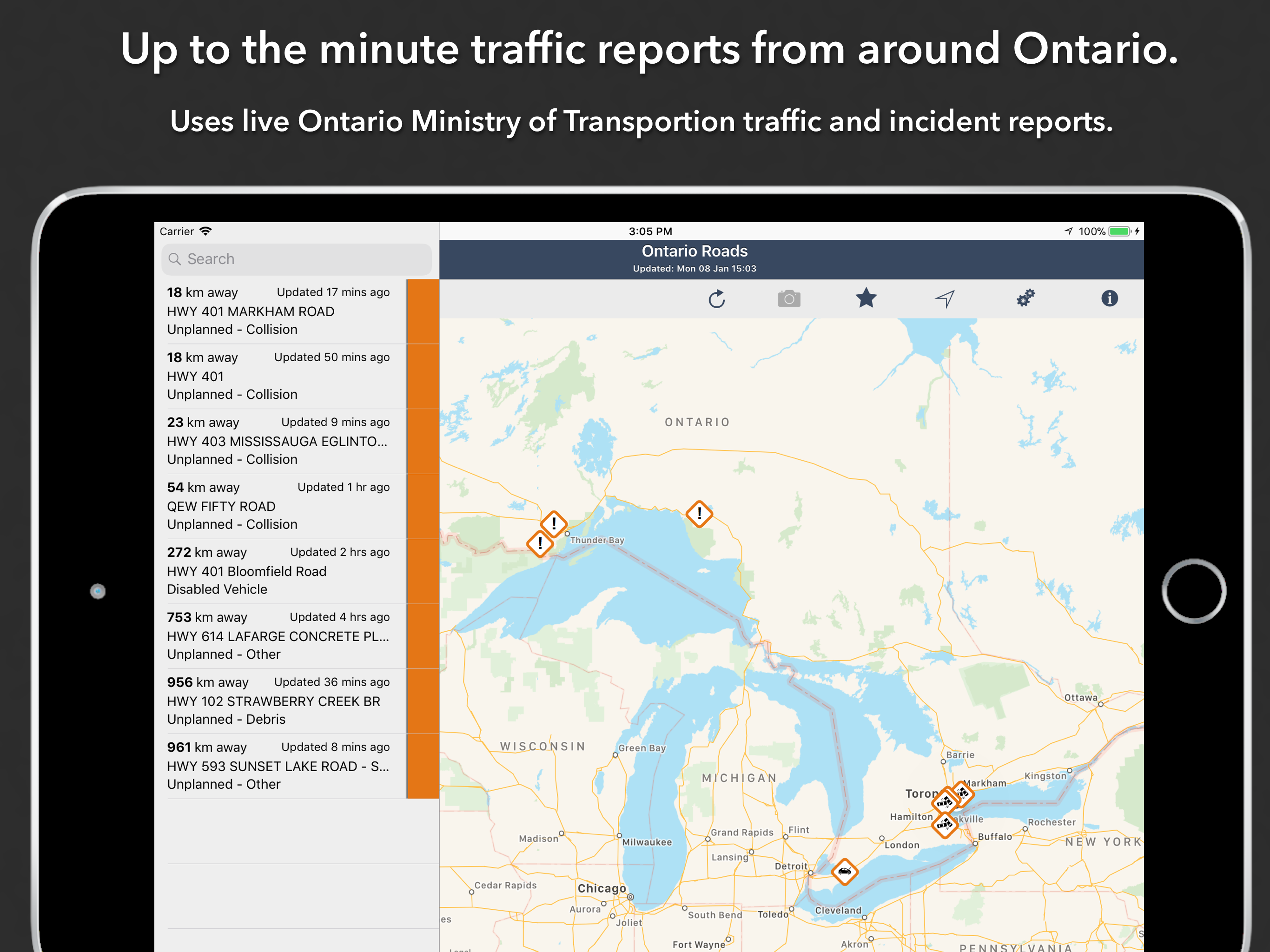Open the traffic cameras icon
The height and width of the screenshot is (952, 1270).
(789, 298)
